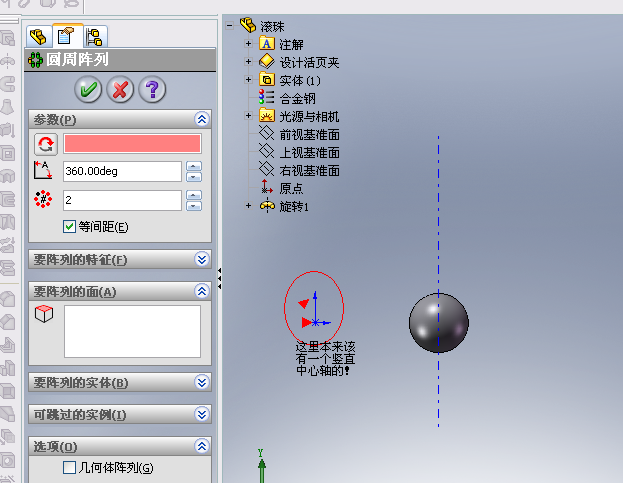
Task: Expand the 要阵列的实体(B) section
Action: coord(202,382)
